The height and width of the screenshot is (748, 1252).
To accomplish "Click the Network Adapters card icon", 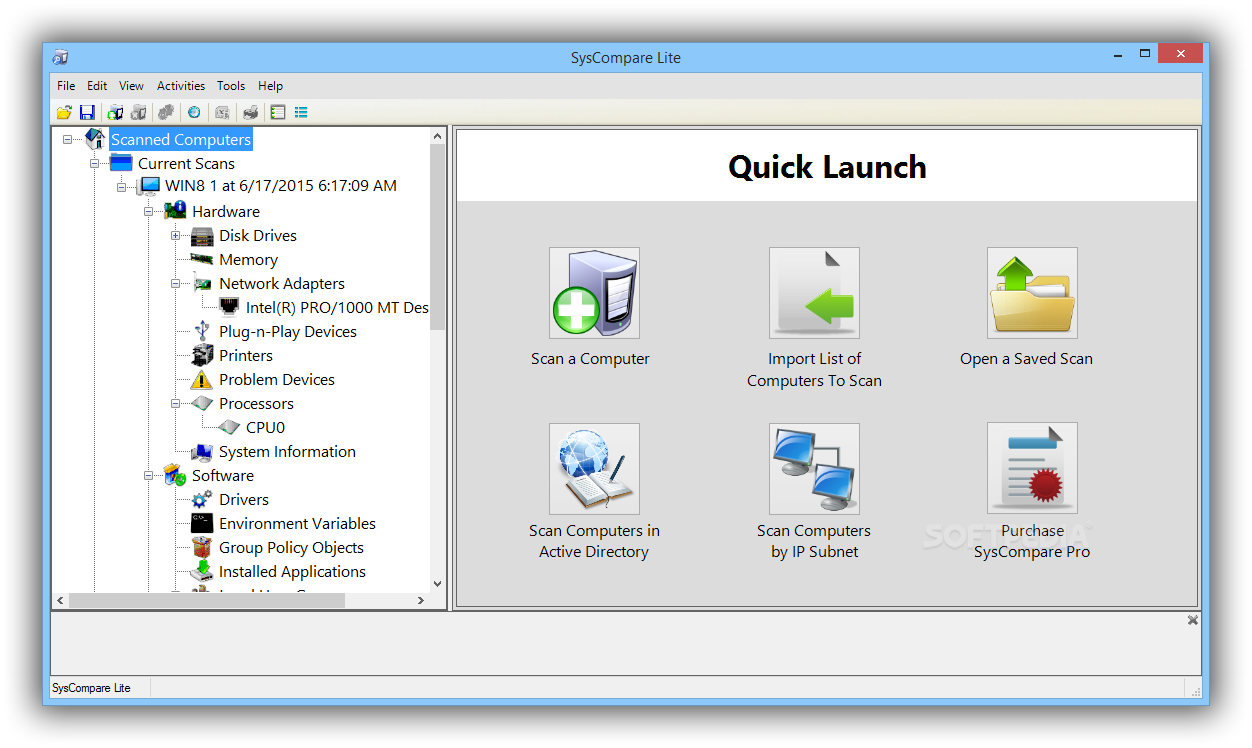I will pyautogui.click(x=202, y=284).
